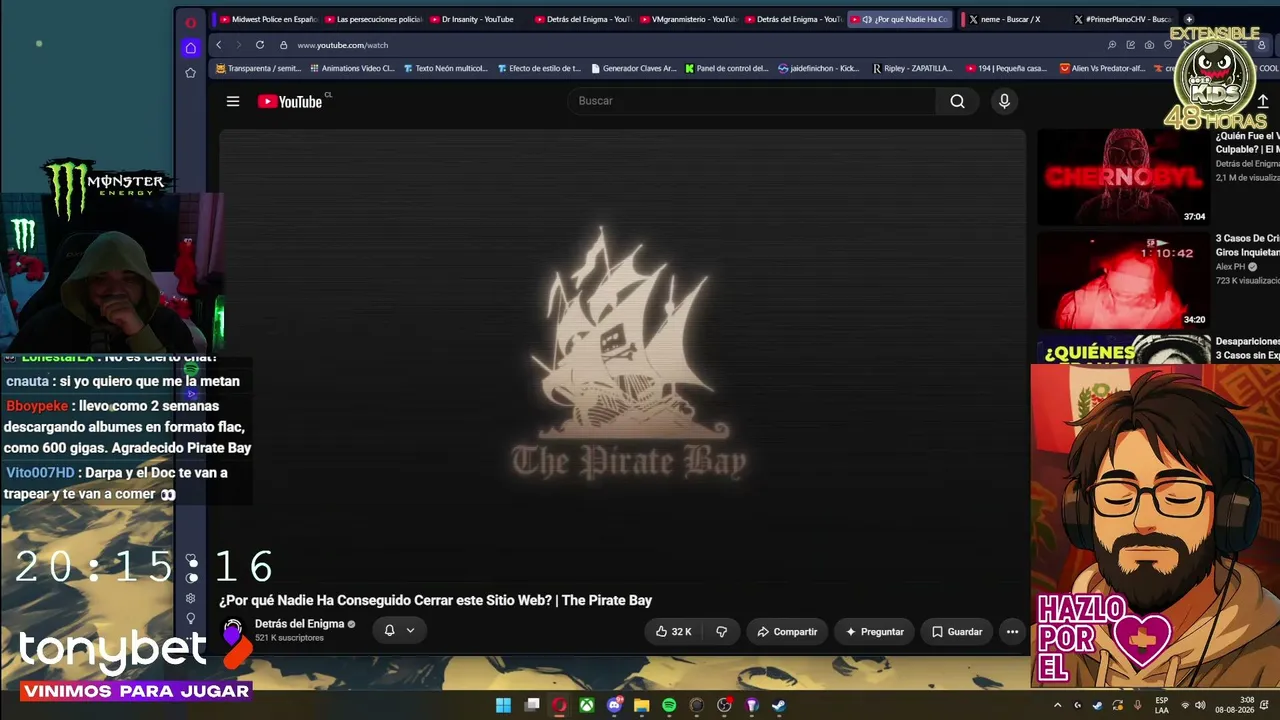Image resolution: width=1280 pixels, height=720 pixels.
Task: Open a new browser tab with plus button
Action: [x=1189, y=19]
